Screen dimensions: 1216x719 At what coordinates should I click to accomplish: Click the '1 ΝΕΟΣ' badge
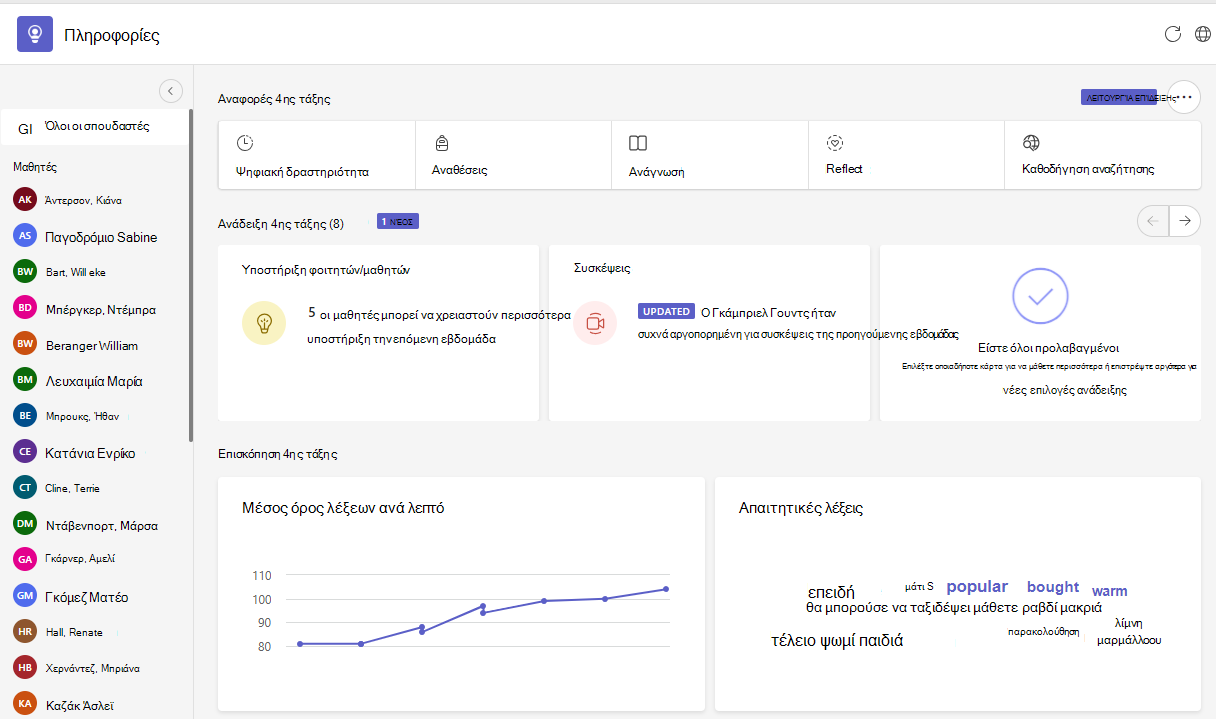(x=398, y=221)
